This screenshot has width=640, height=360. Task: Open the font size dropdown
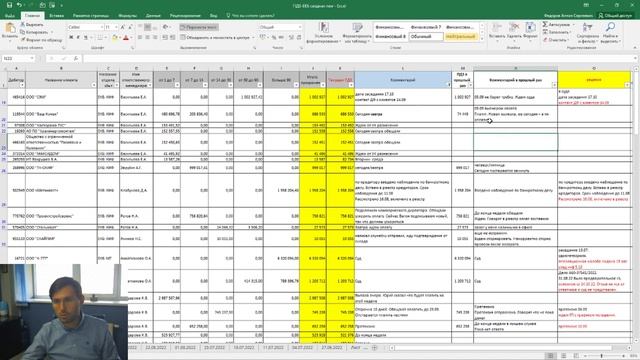click(116, 27)
